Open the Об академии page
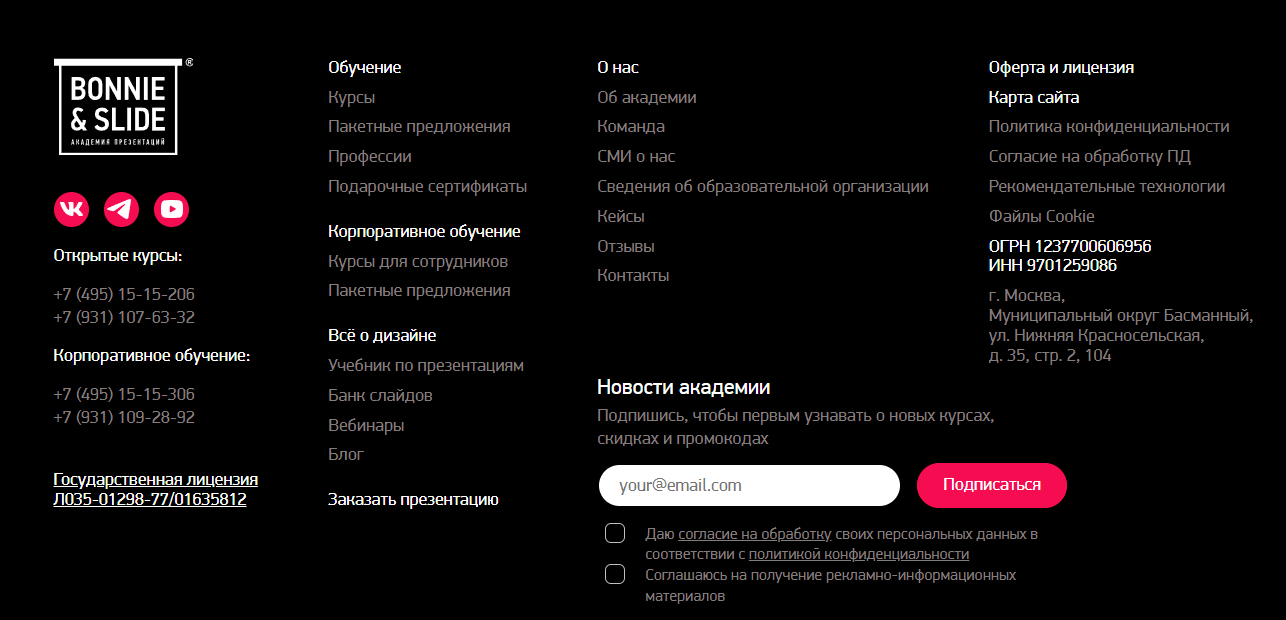1286x620 pixels. pyautogui.click(x=646, y=97)
